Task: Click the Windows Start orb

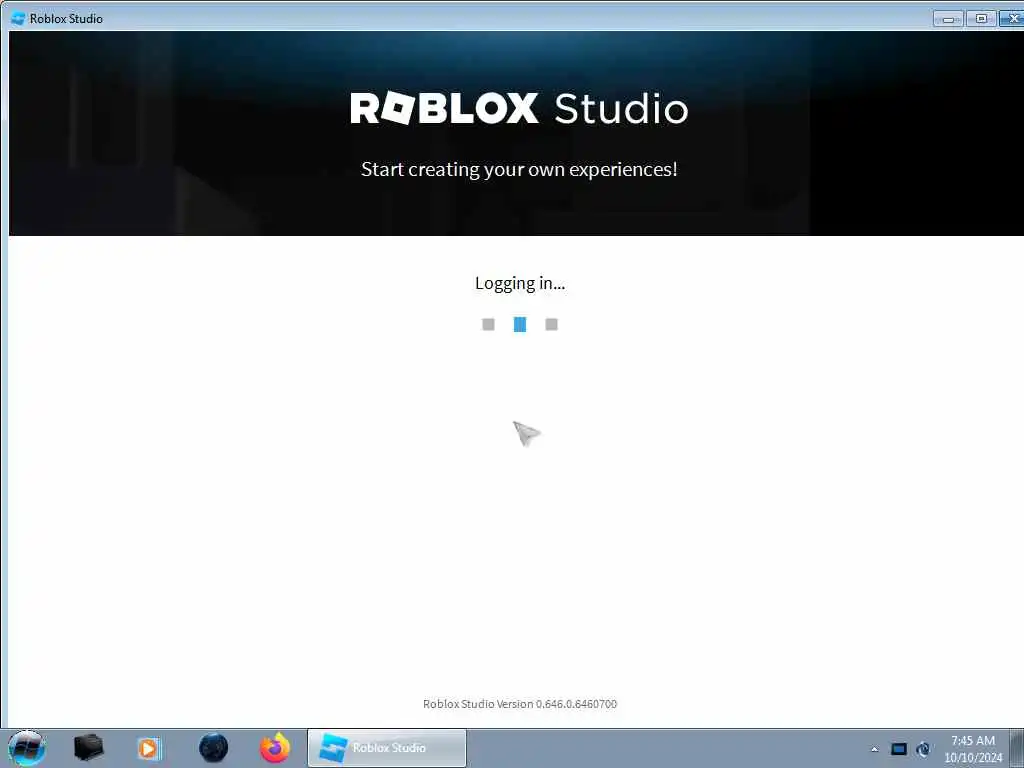Action: coord(27,748)
